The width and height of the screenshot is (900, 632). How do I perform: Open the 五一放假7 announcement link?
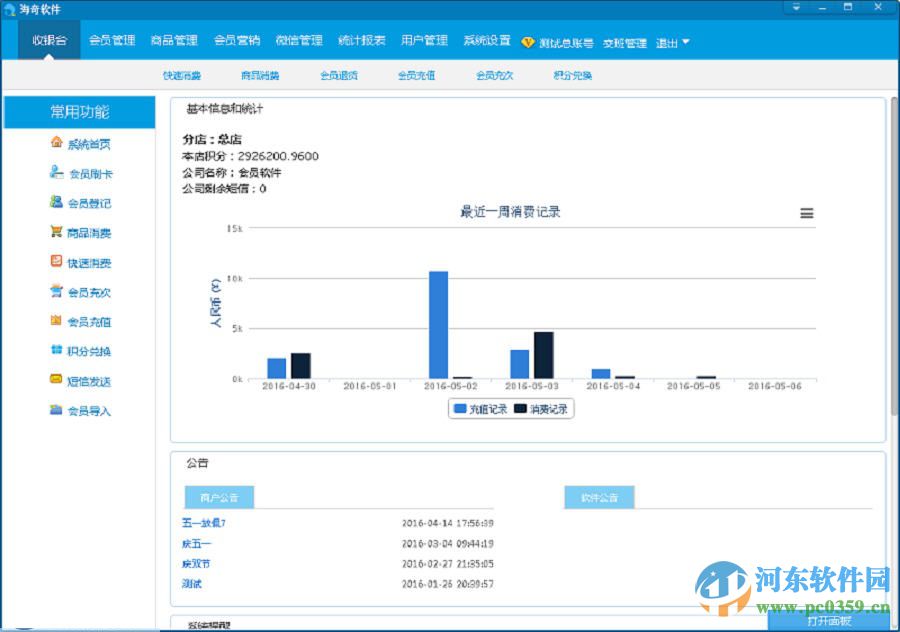pyautogui.click(x=202, y=522)
